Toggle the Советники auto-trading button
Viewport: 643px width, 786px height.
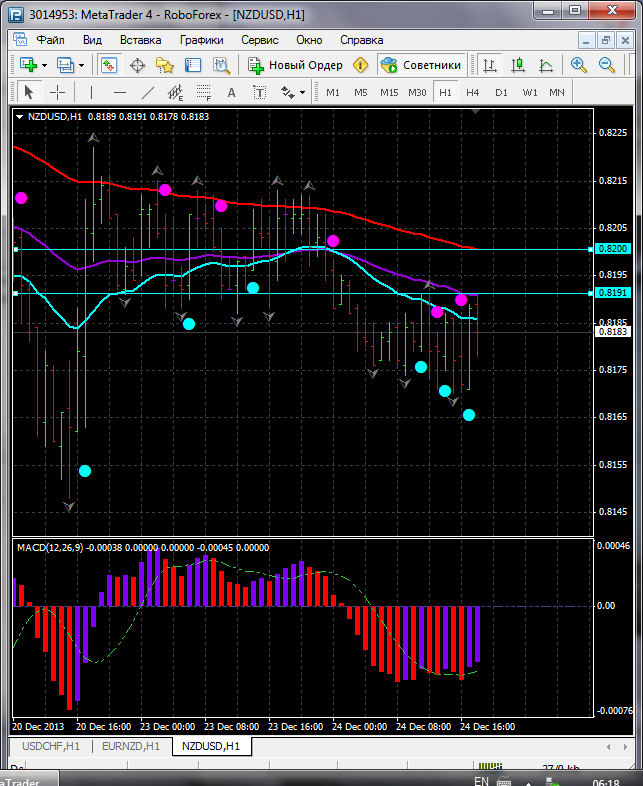click(421, 65)
